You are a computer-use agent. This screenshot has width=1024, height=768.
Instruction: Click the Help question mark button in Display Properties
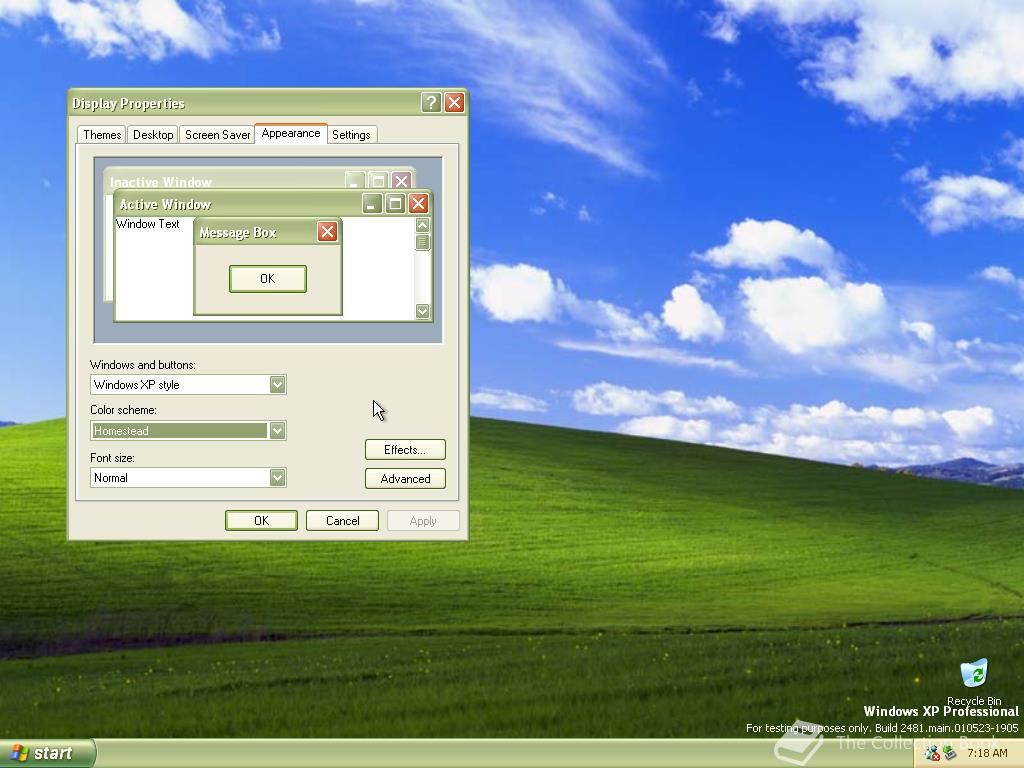(430, 103)
